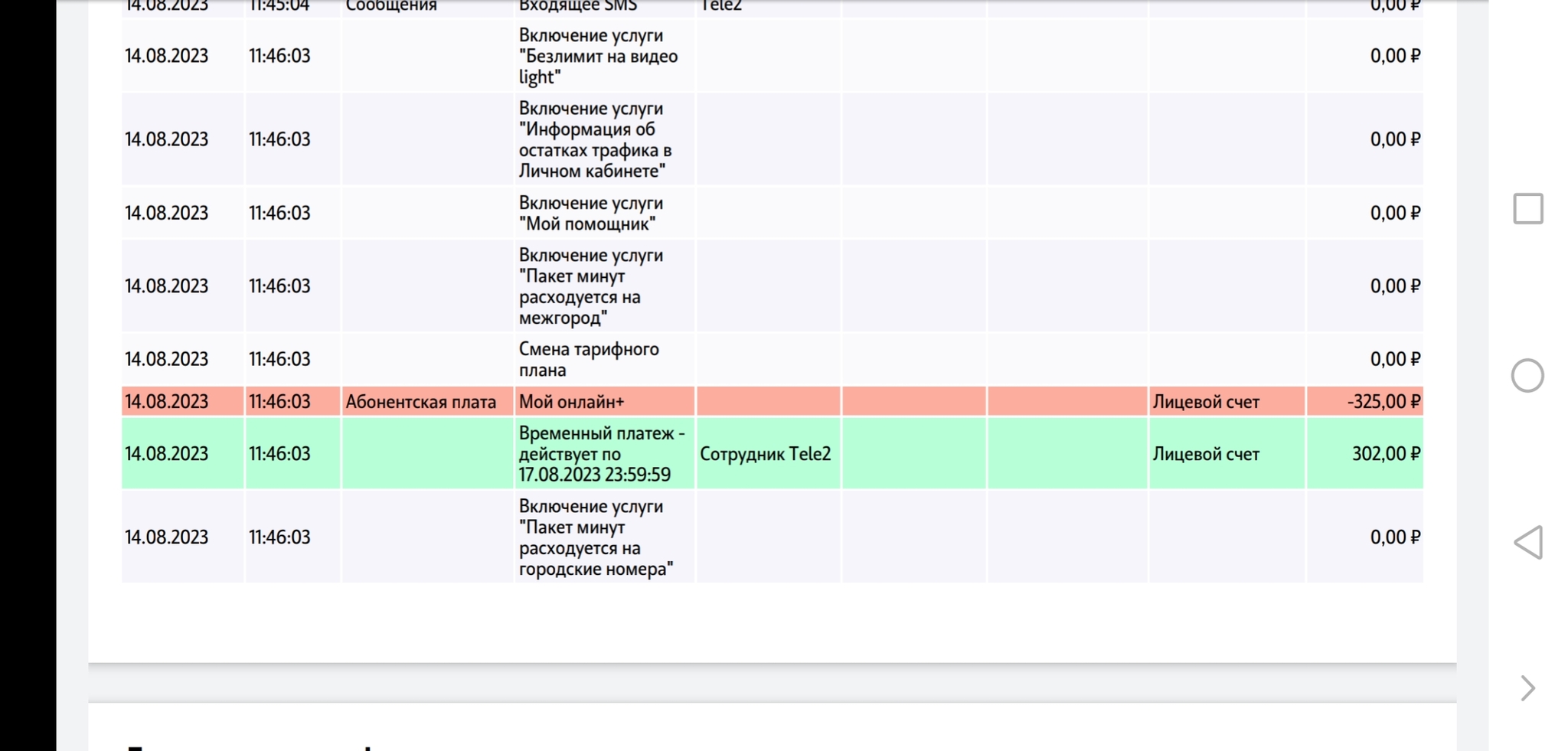
Task: Click 0,00 ₽ in "Мой помощник" row
Action: coord(1395,213)
